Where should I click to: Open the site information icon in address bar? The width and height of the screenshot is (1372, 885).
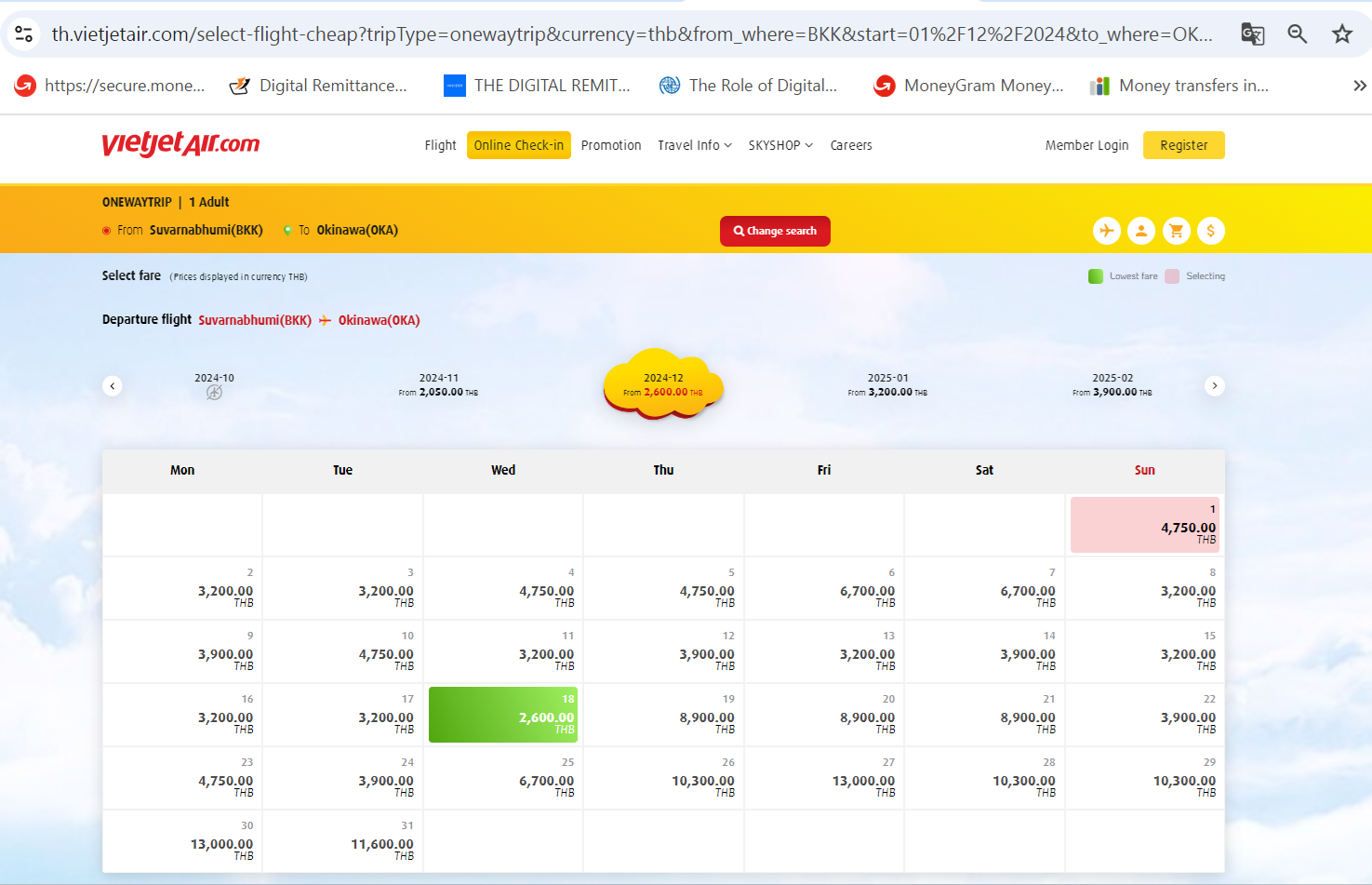[24, 34]
